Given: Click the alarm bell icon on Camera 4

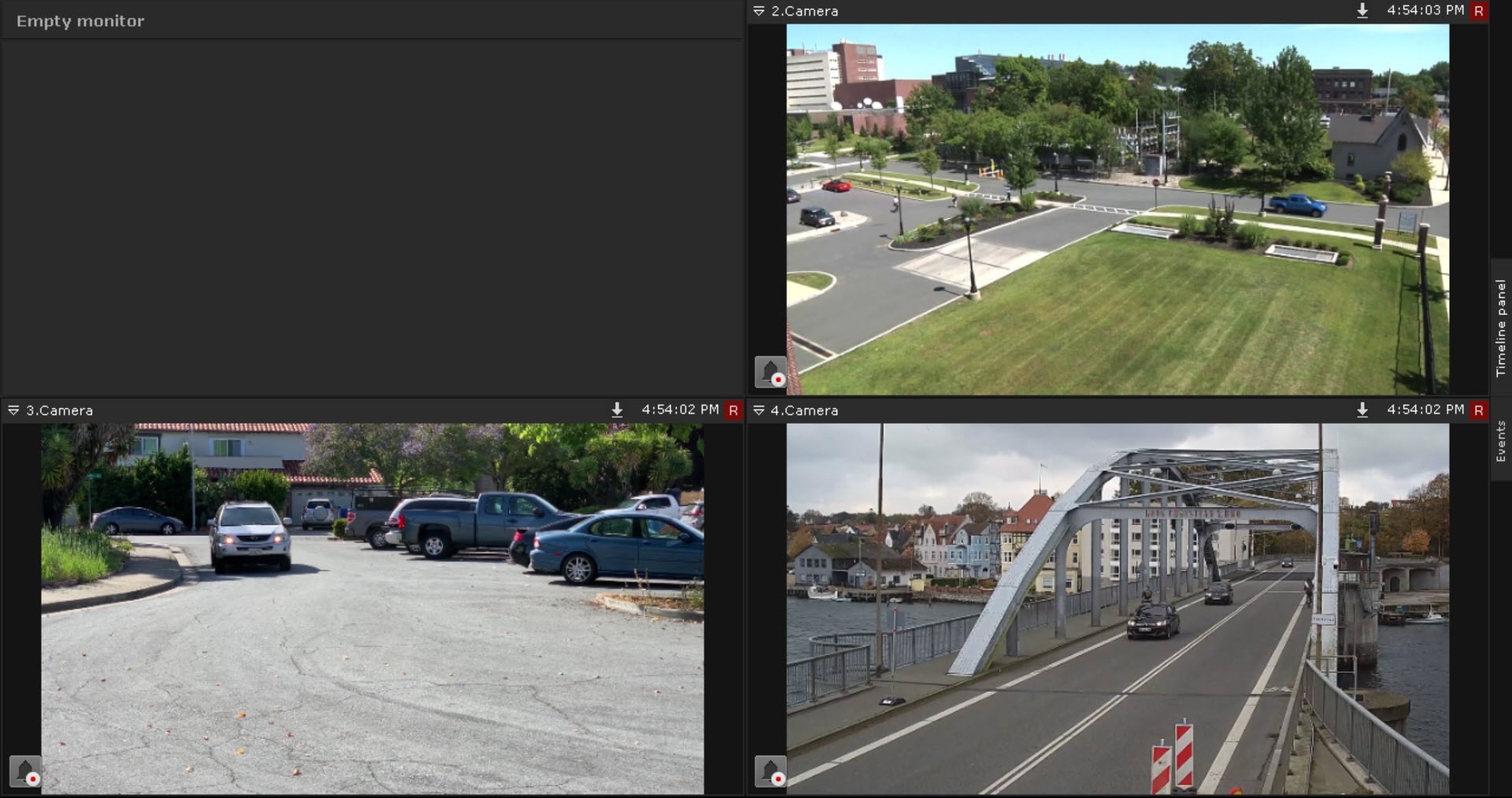Looking at the screenshot, I should click(x=770, y=771).
